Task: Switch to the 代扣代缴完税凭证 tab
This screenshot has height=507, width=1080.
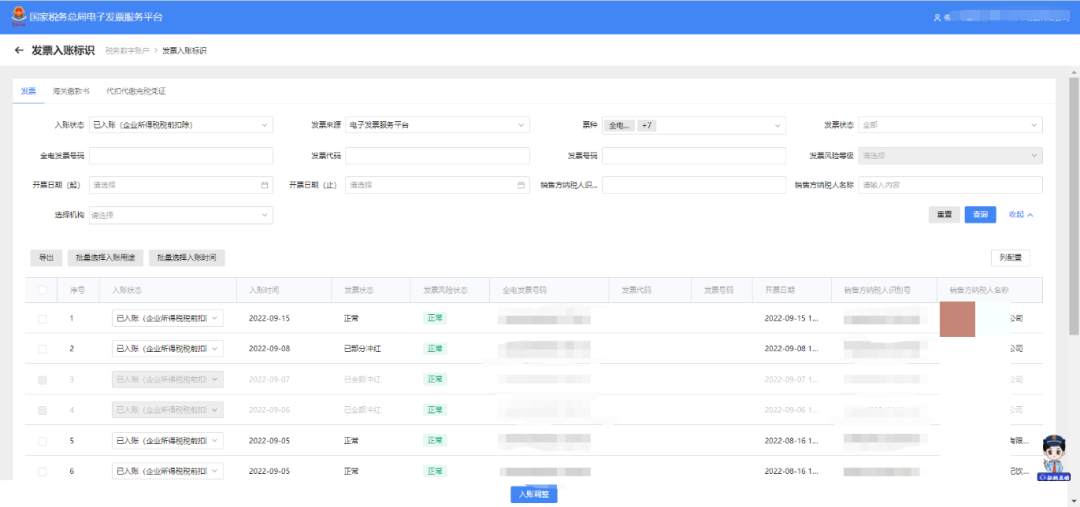Action: click(x=135, y=91)
